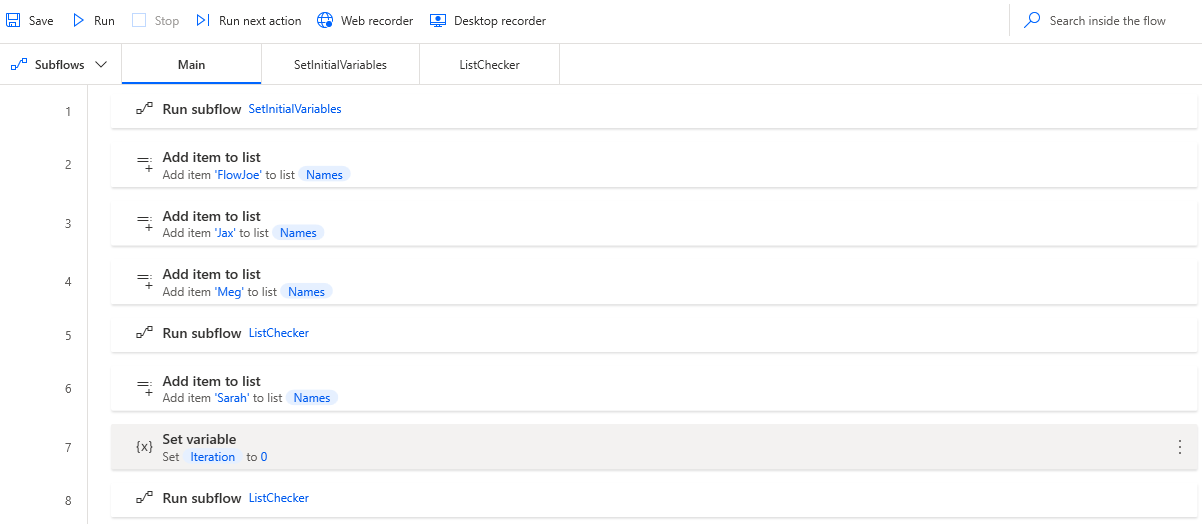Click the Save disk icon

tap(14, 20)
